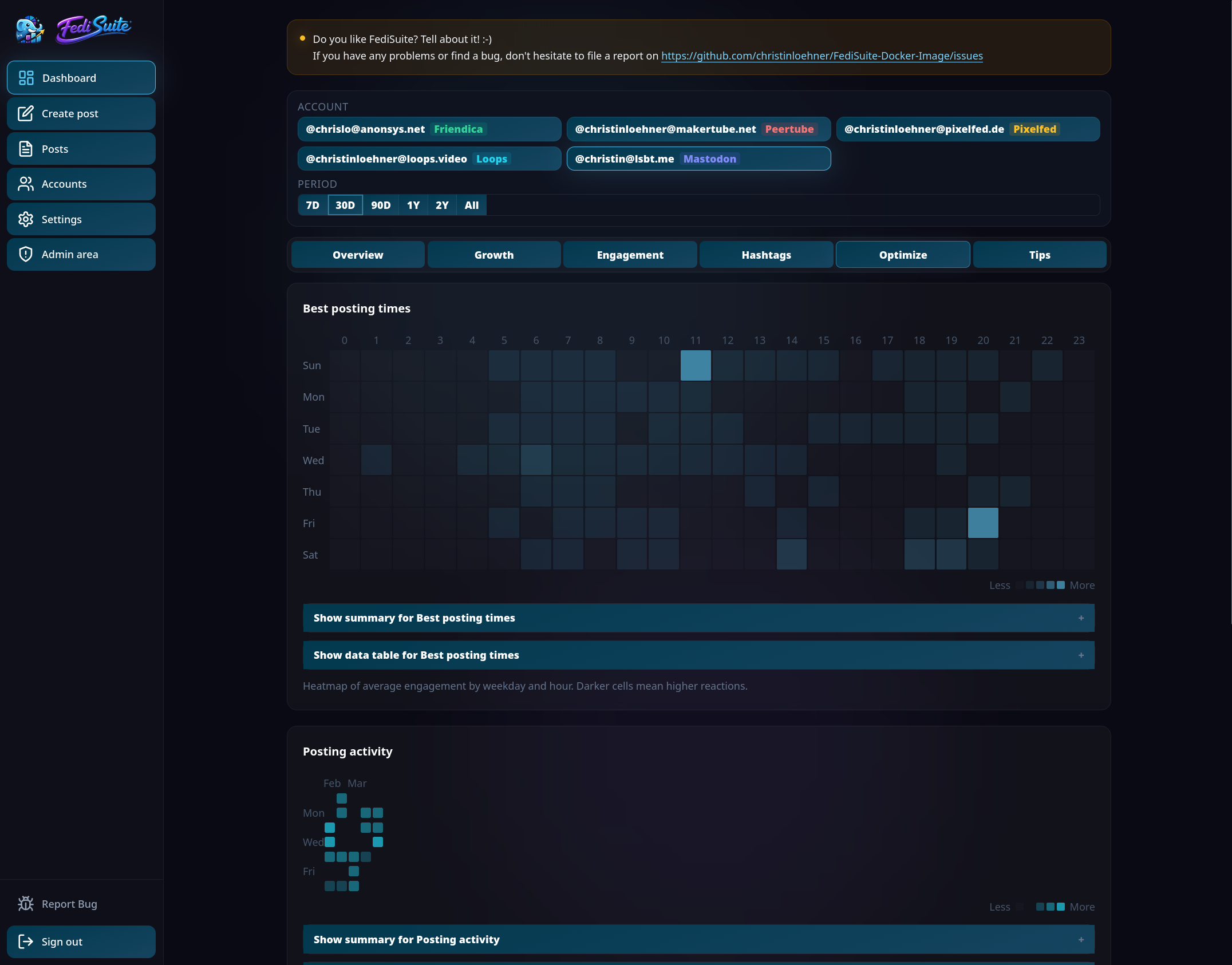The image size is (1232, 965).
Task: Expand Show data table for Best posting times
Action: [698, 655]
